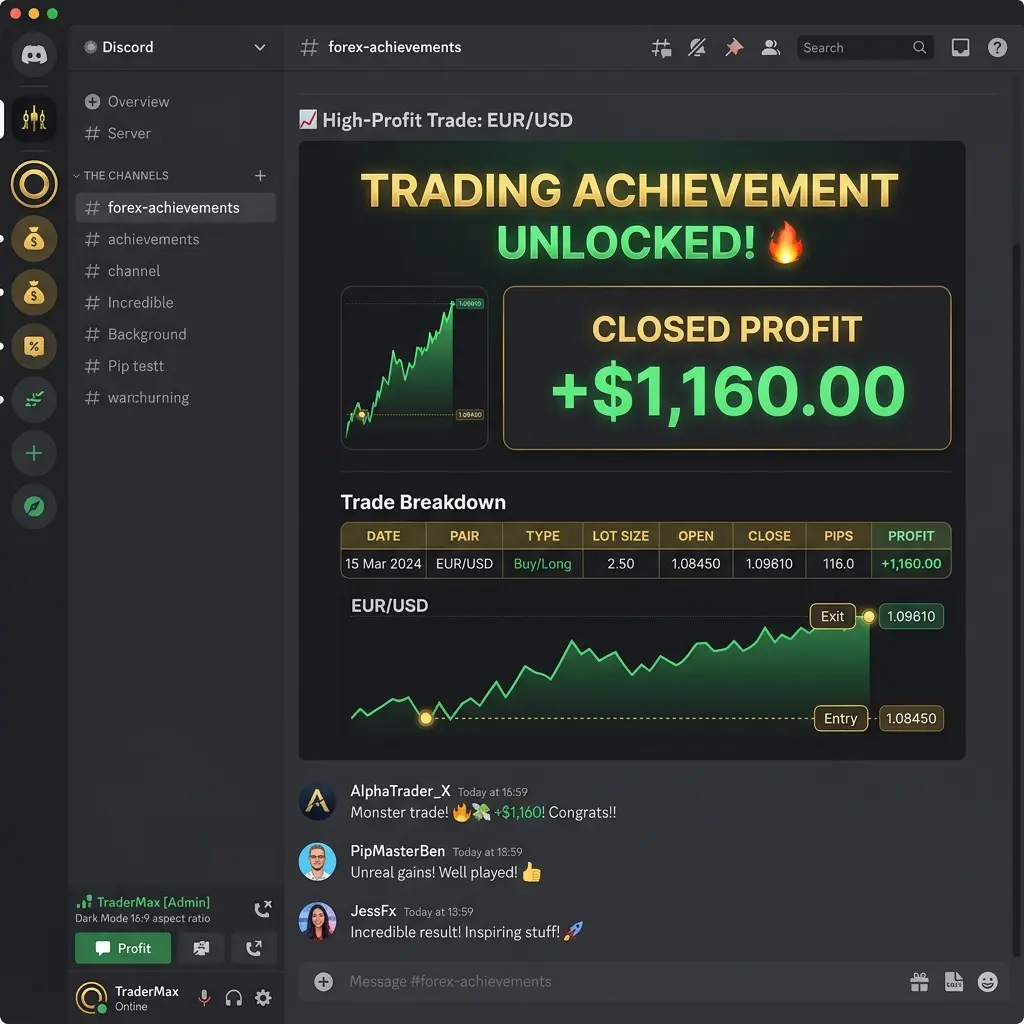Click the +1,160.00 profit cell
Screen dimensions: 1024x1024
[x=911, y=564]
